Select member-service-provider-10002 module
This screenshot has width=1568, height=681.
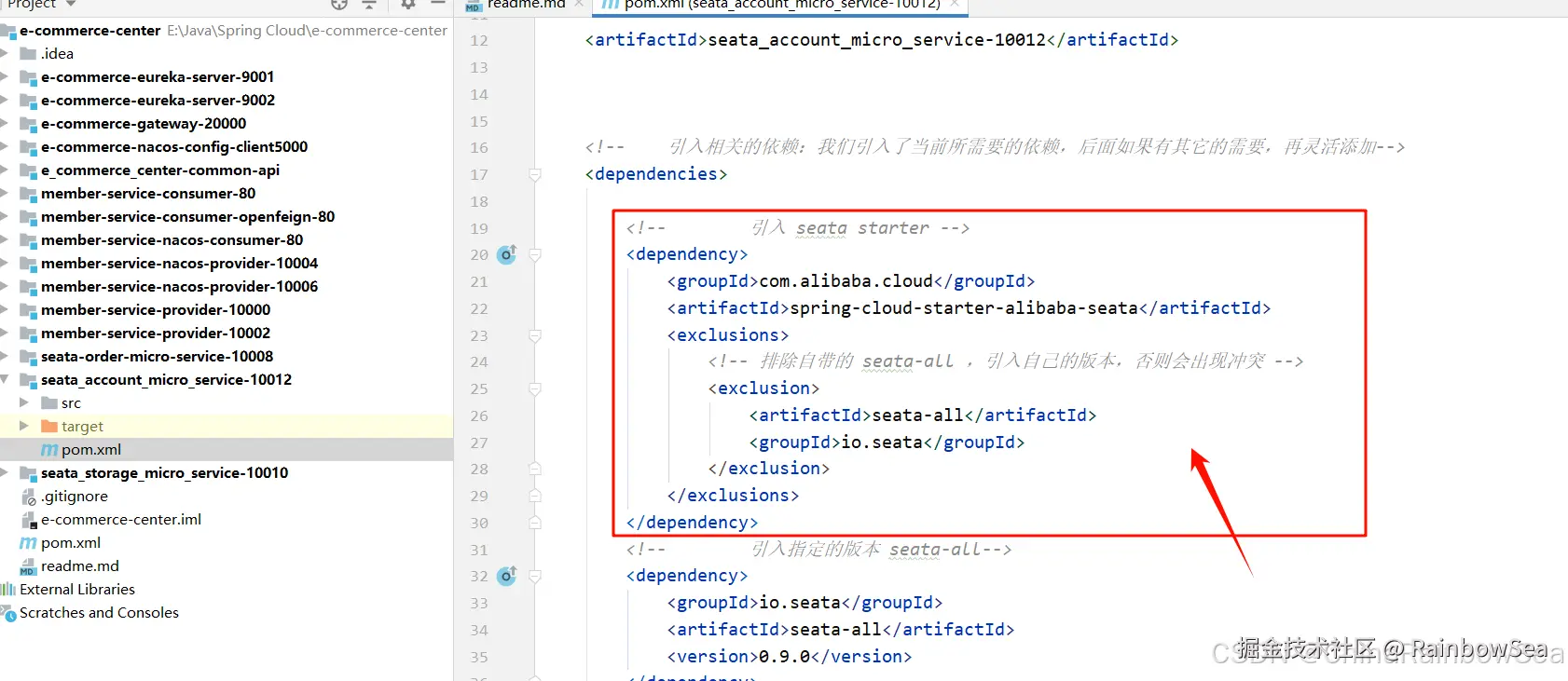[x=156, y=334]
